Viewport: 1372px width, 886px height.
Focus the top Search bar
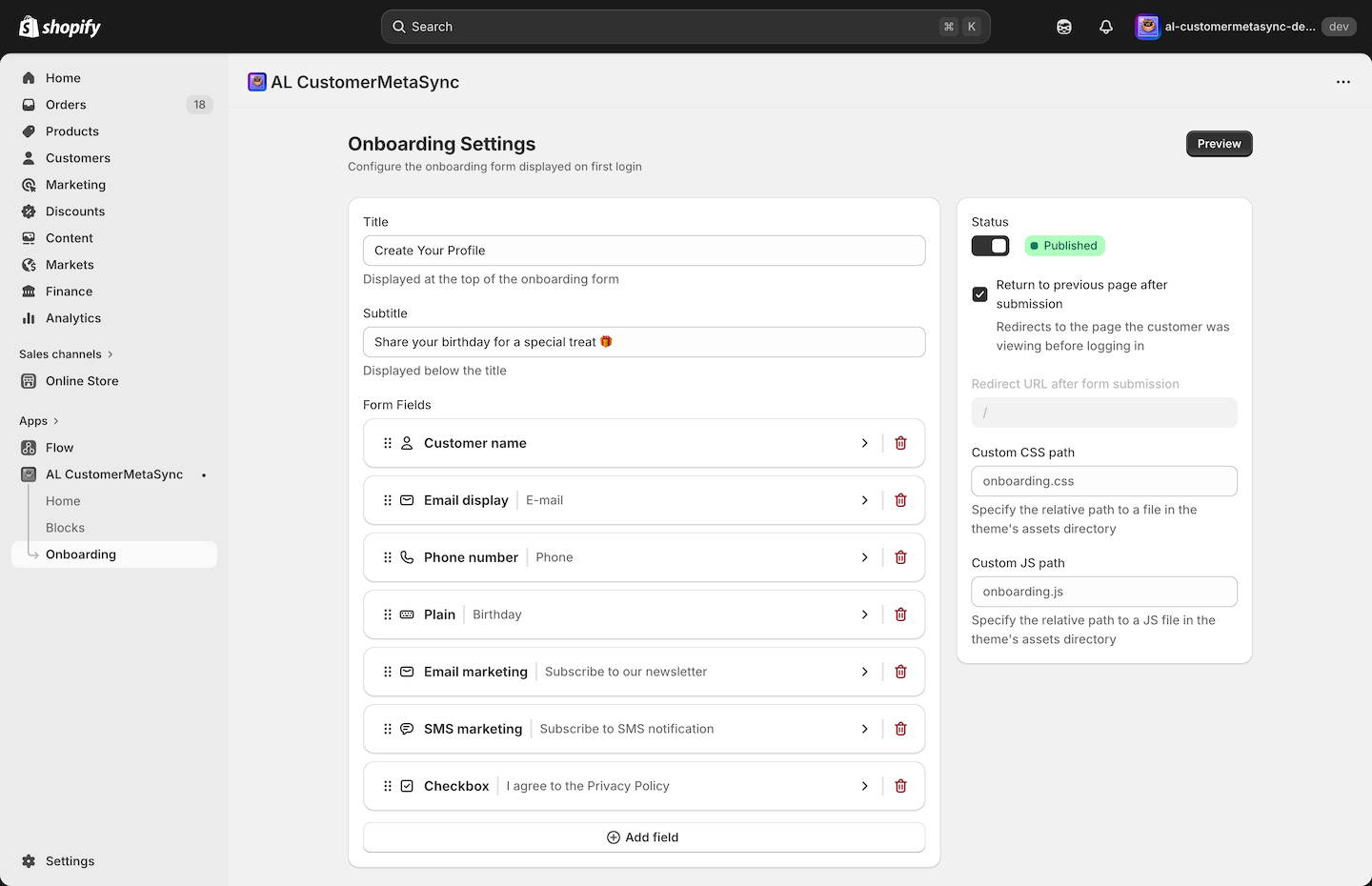(686, 27)
